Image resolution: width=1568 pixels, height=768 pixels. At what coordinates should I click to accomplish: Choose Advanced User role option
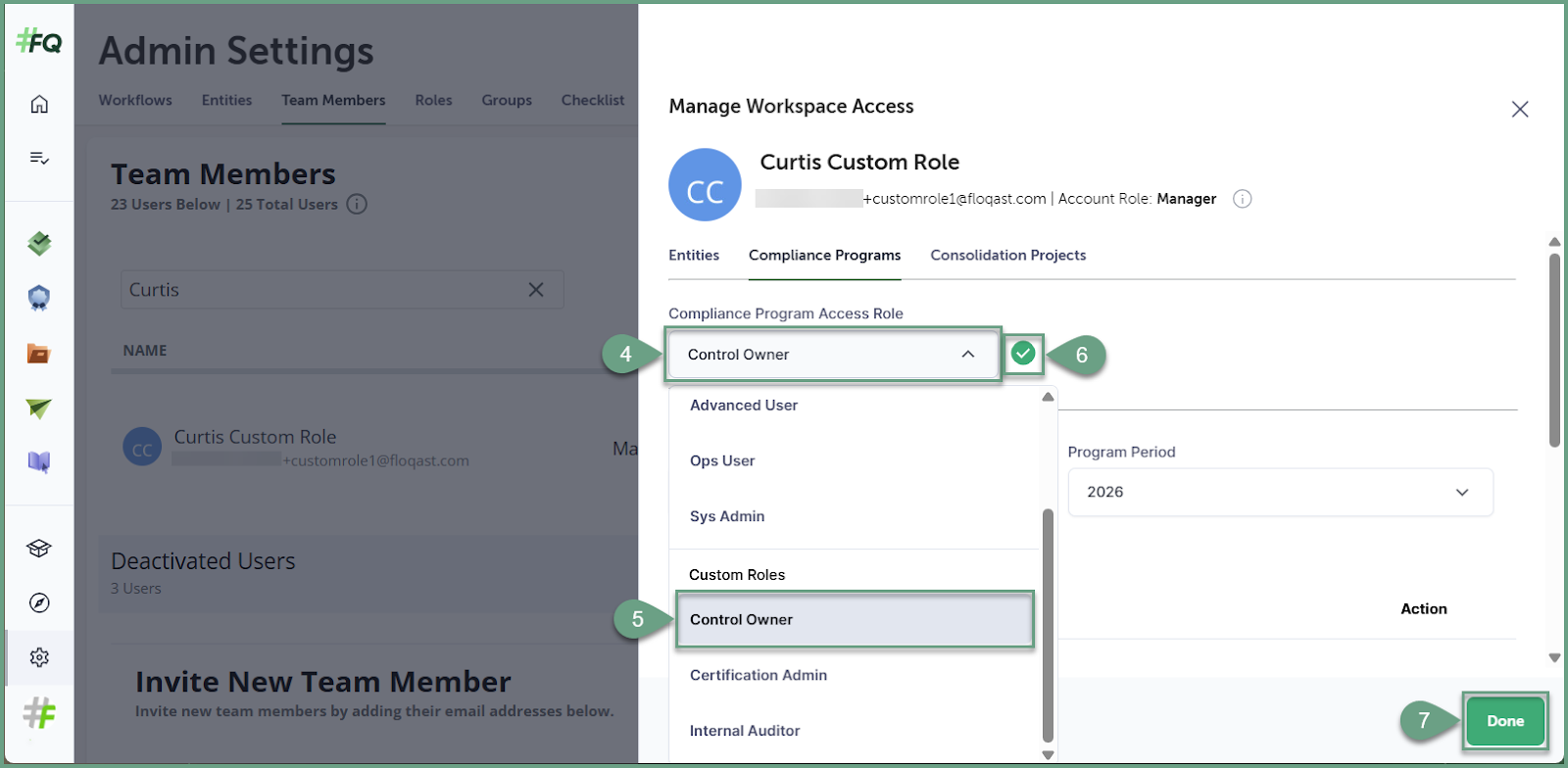pos(743,406)
